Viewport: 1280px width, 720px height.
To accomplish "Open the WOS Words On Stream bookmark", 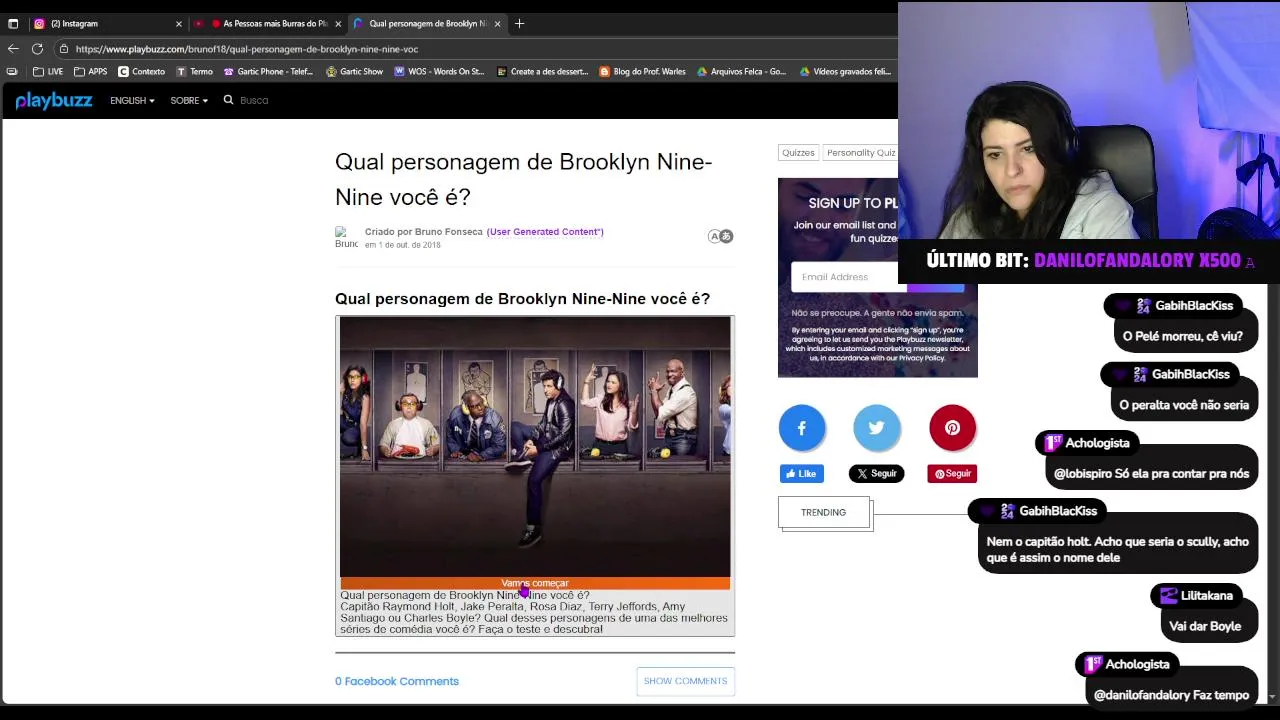I will [x=439, y=71].
